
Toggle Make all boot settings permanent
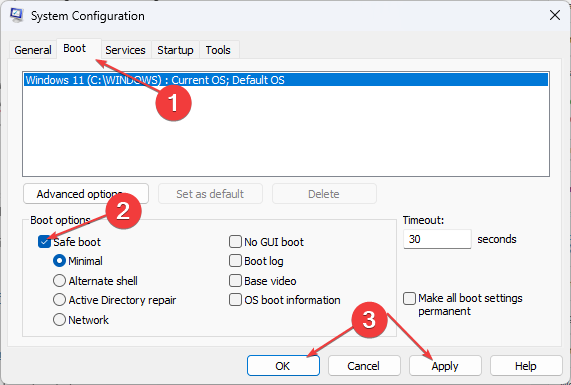pos(409,298)
